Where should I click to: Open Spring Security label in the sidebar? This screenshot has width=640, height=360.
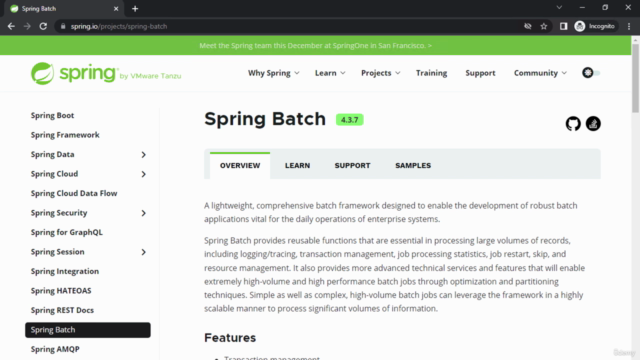(x=59, y=213)
